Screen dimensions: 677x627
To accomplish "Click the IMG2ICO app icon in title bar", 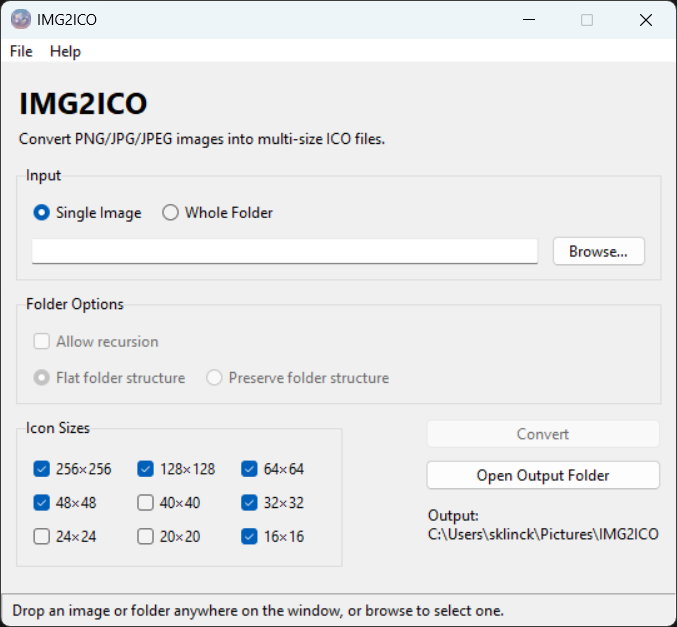I will click(x=20, y=20).
